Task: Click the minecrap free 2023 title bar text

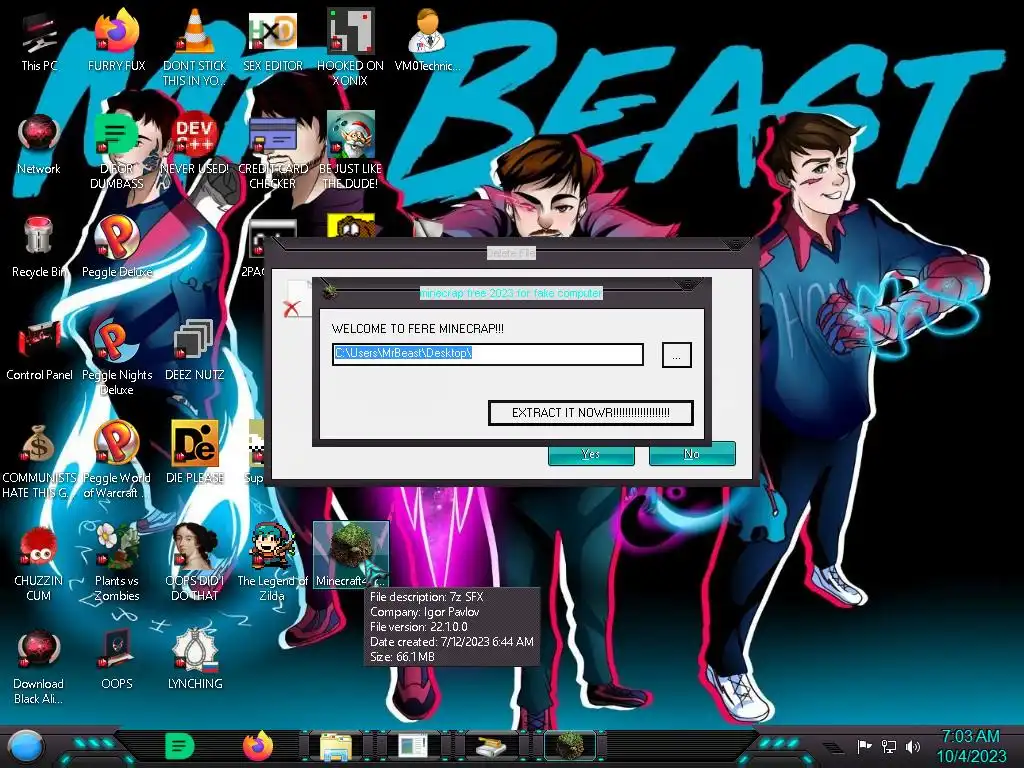Action: click(511, 293)
